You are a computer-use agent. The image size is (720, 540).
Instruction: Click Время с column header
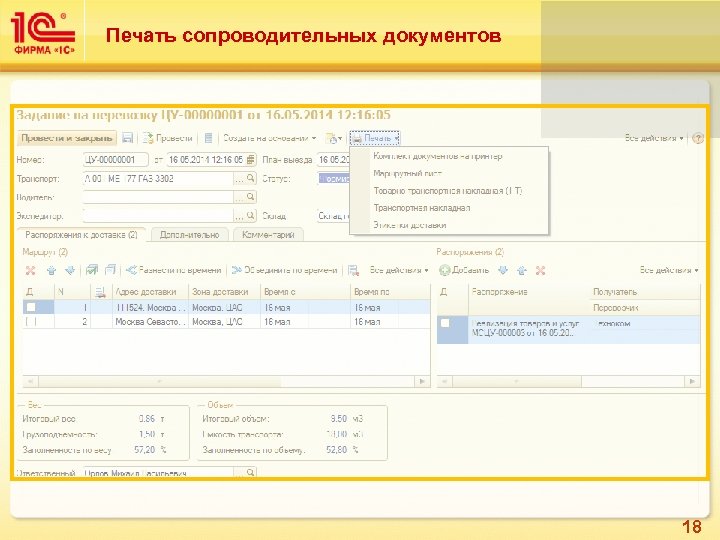(305, 292)
